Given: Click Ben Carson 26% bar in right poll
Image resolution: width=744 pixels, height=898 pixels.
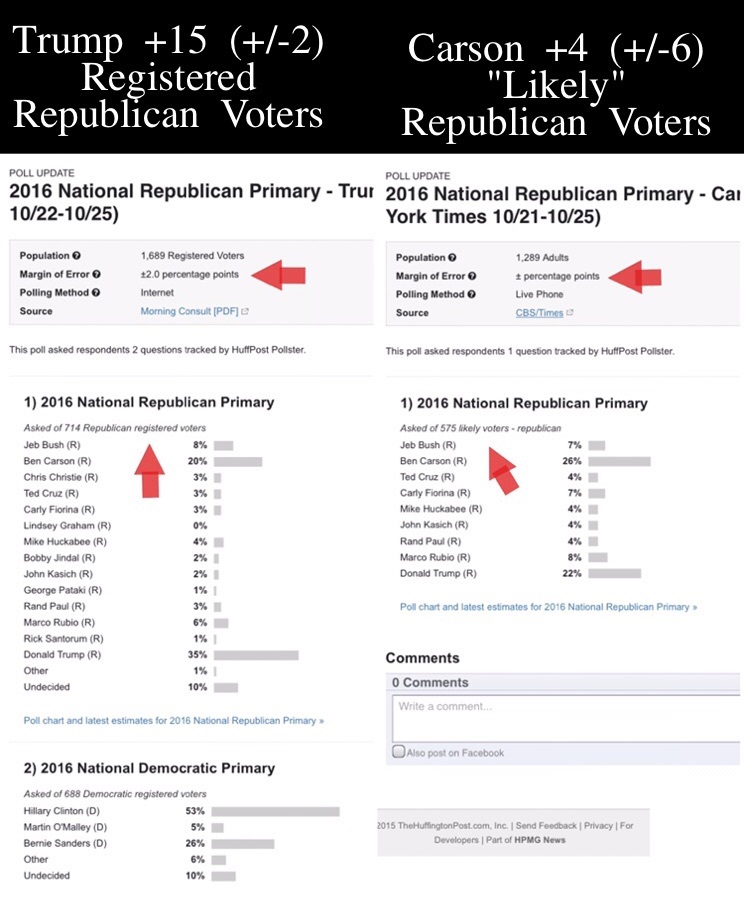Looking at the screenshot, I should pyautogui.click(x=619, y=462).
